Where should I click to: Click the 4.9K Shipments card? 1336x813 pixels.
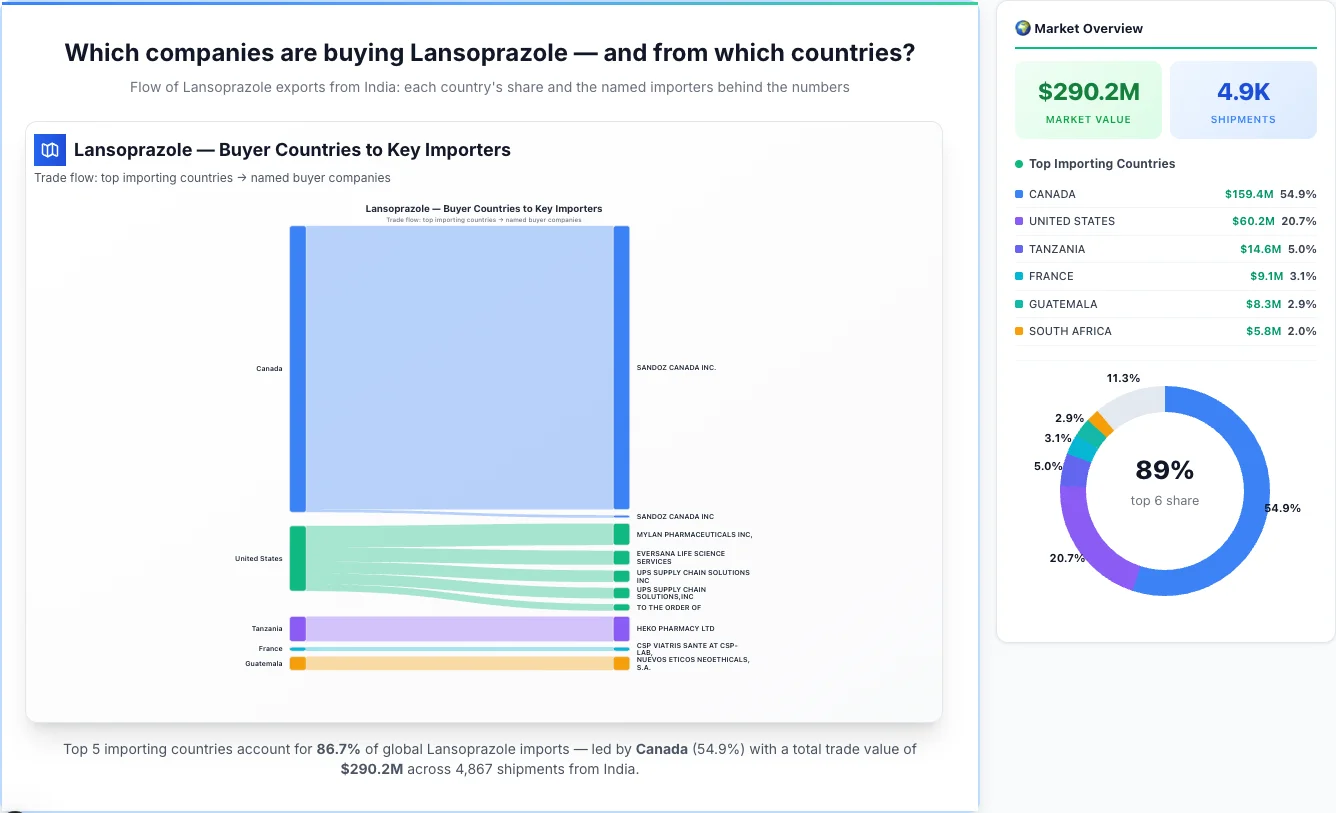pos(1243,100)
